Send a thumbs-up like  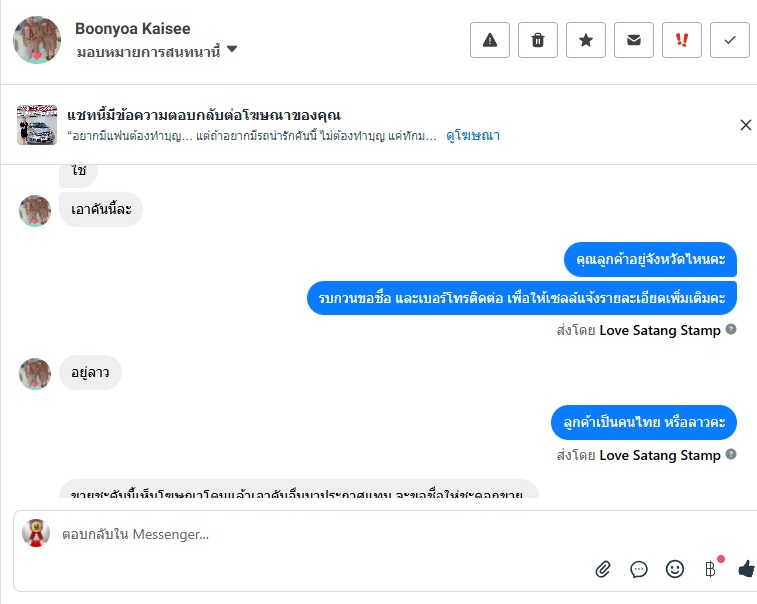tap(746, 569)
